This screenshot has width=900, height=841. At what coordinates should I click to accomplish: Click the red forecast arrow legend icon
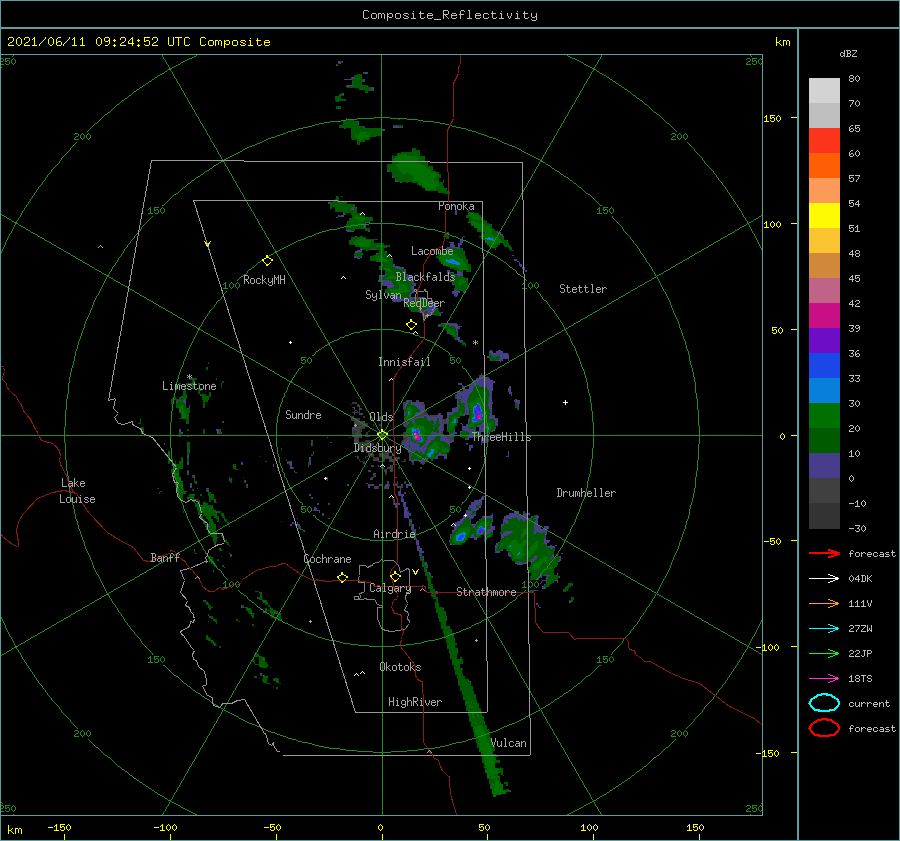tap(824, 553)
